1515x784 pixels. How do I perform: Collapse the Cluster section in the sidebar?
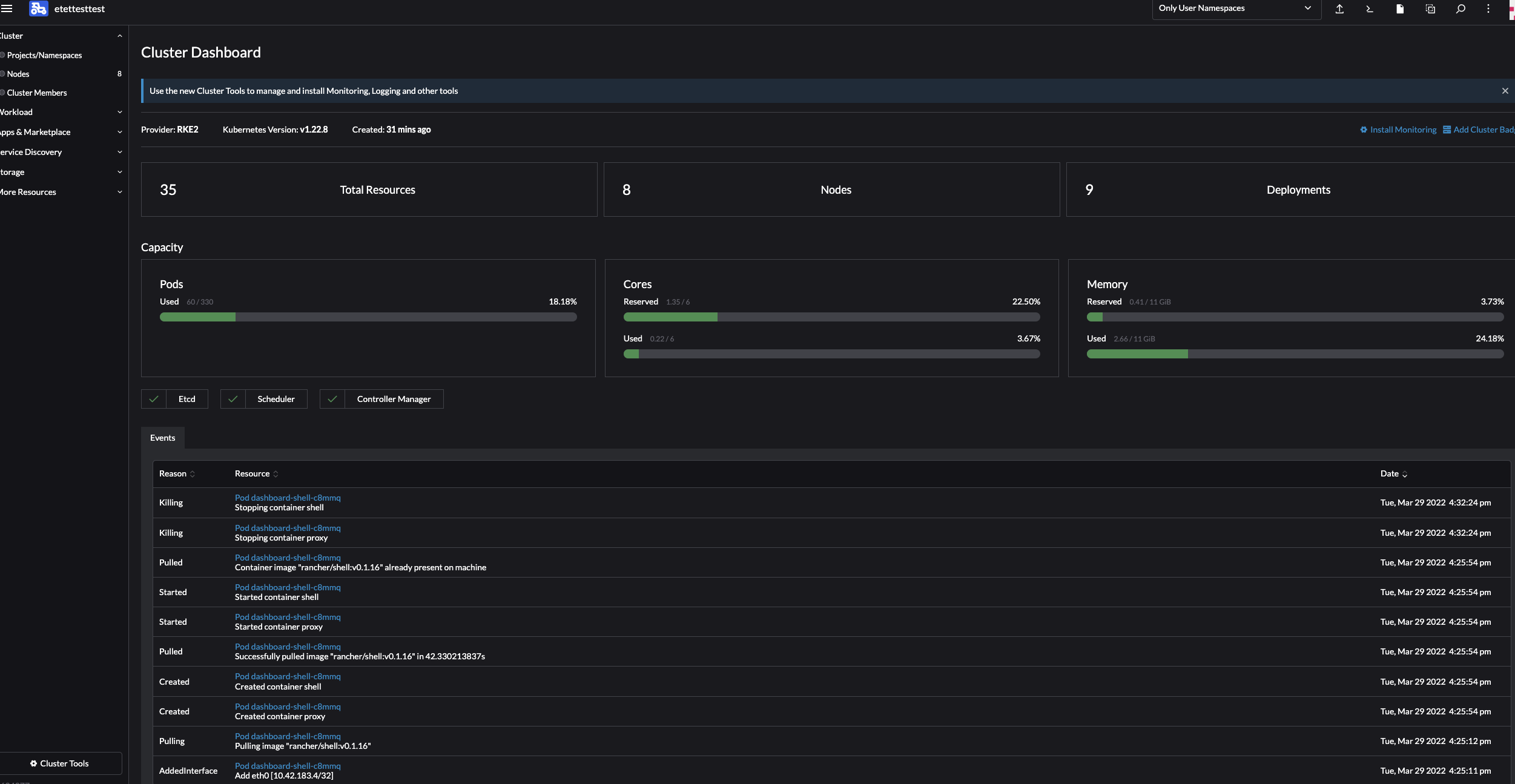[x=119, y=36]
